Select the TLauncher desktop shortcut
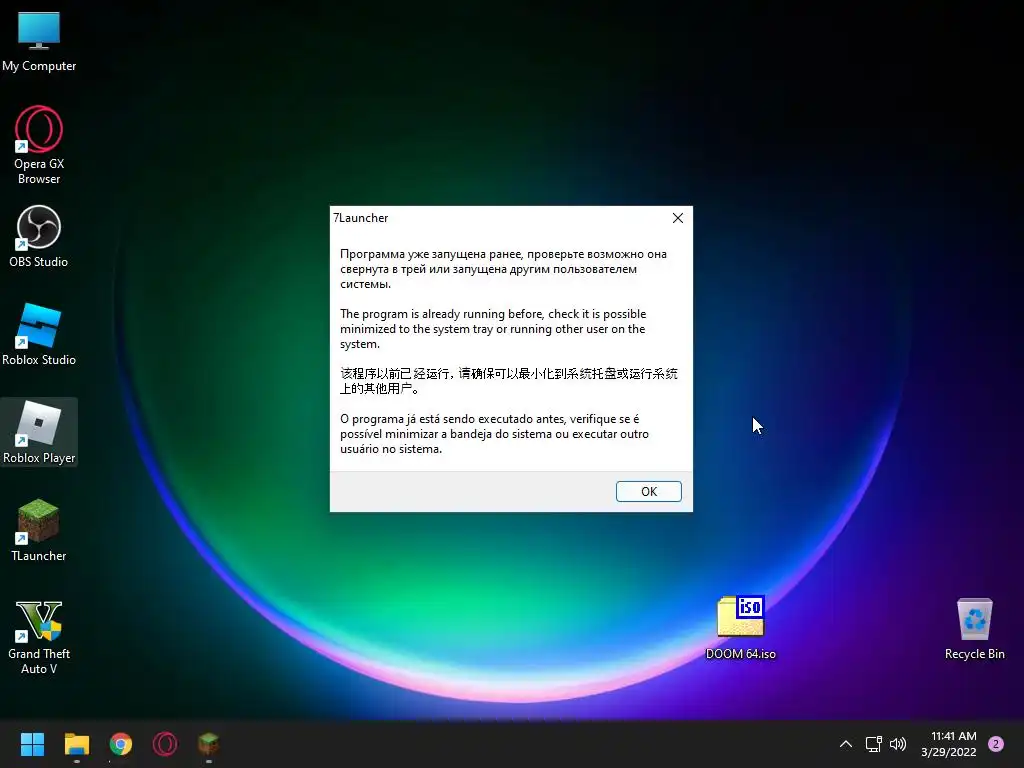 tap(39, 530)
